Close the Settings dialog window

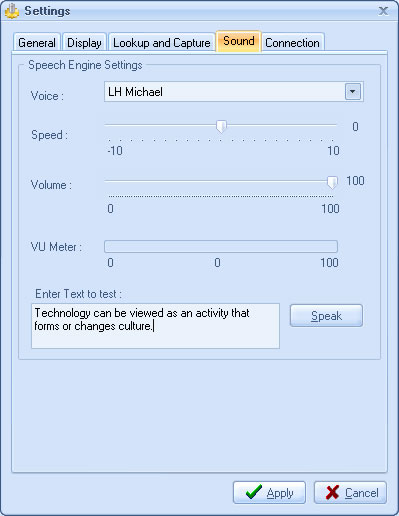coord(383,11)
